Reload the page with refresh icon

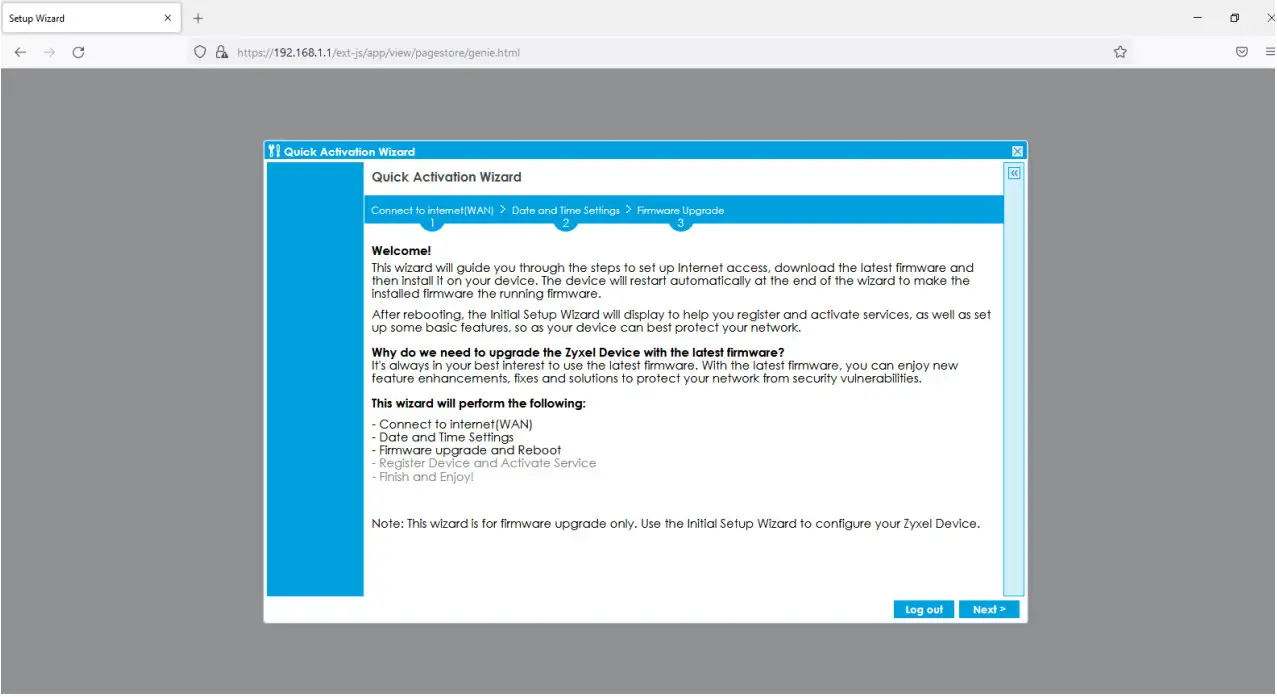coord(78,52)
